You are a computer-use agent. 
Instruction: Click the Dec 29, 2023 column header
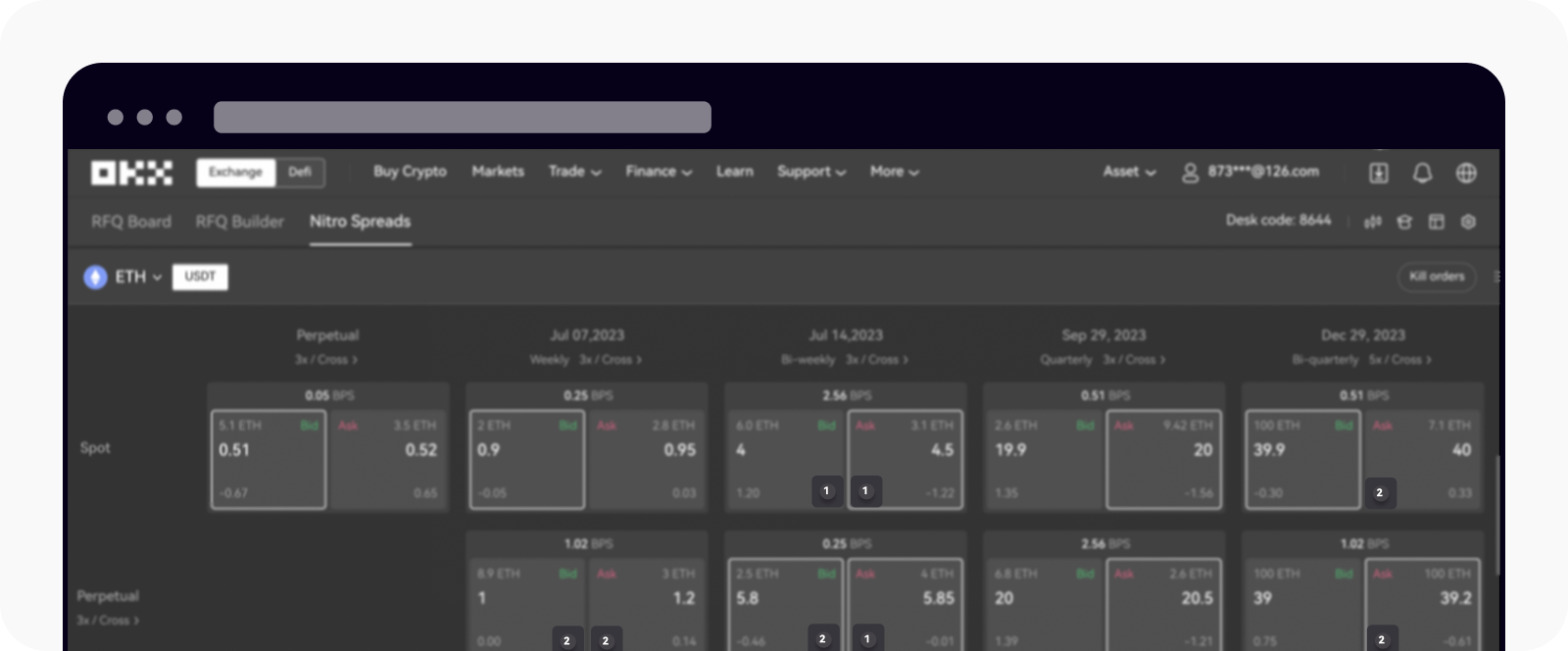[x=1363, y=335]
